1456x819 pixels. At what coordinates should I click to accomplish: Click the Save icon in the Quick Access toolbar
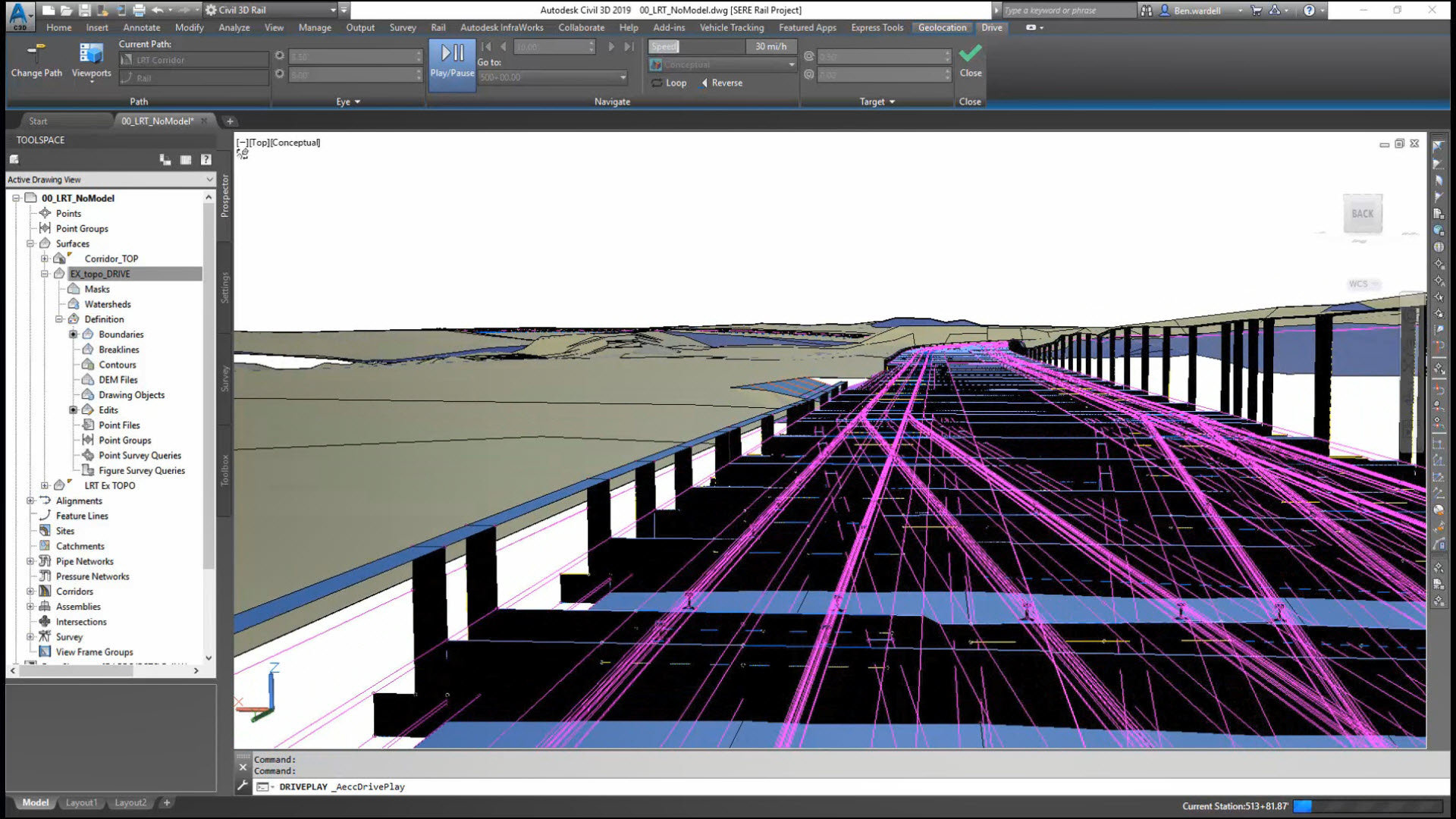(x=84, y=10)
